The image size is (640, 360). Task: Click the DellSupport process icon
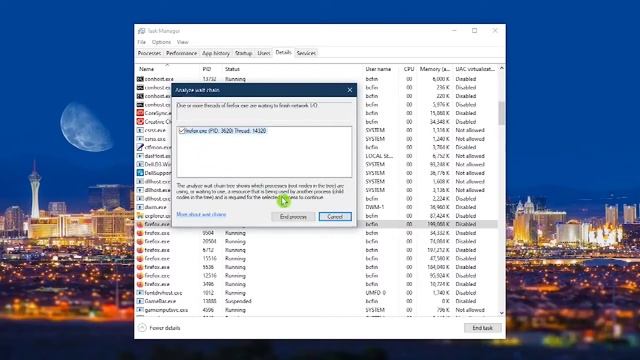click(140, 173)
